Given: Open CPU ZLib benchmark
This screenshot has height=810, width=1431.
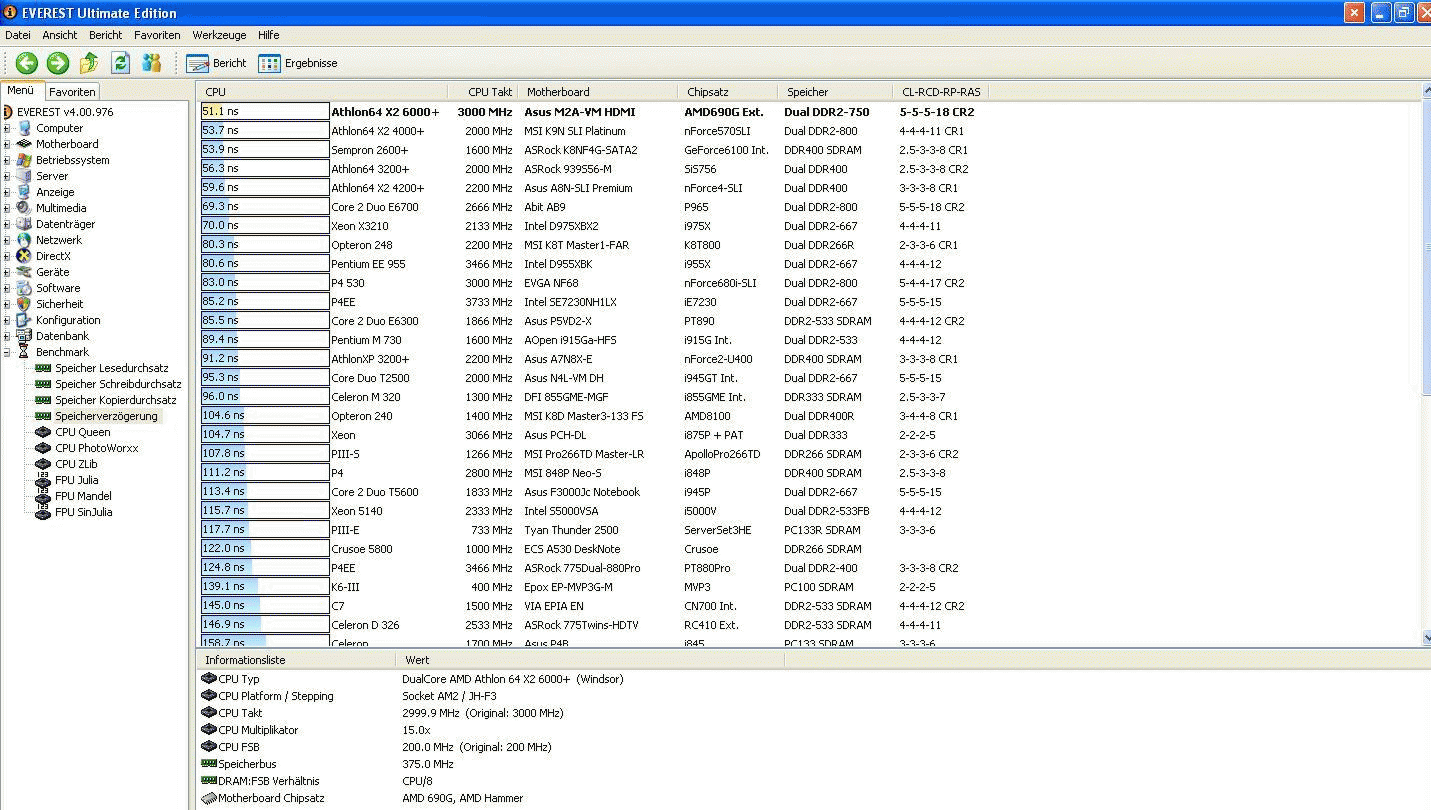Looking at the screenshot, I should click(x=76, y=464).
